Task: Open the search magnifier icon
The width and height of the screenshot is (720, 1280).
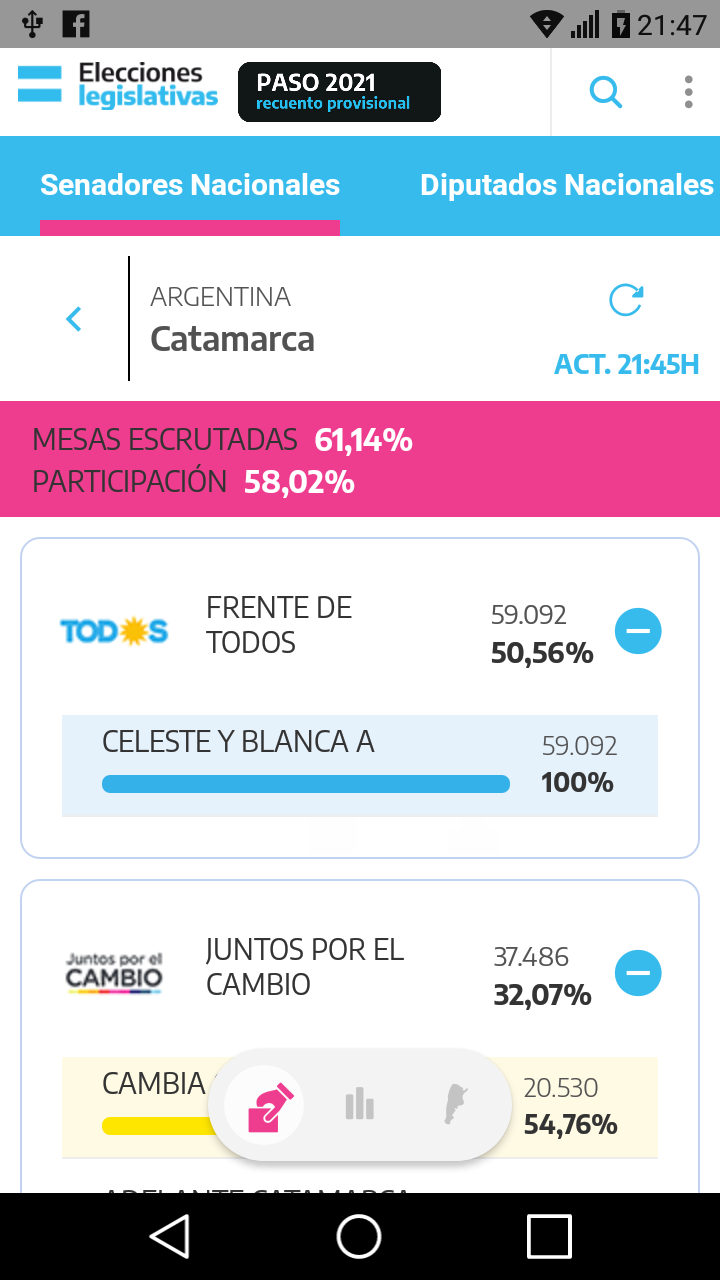Action: 606,92
